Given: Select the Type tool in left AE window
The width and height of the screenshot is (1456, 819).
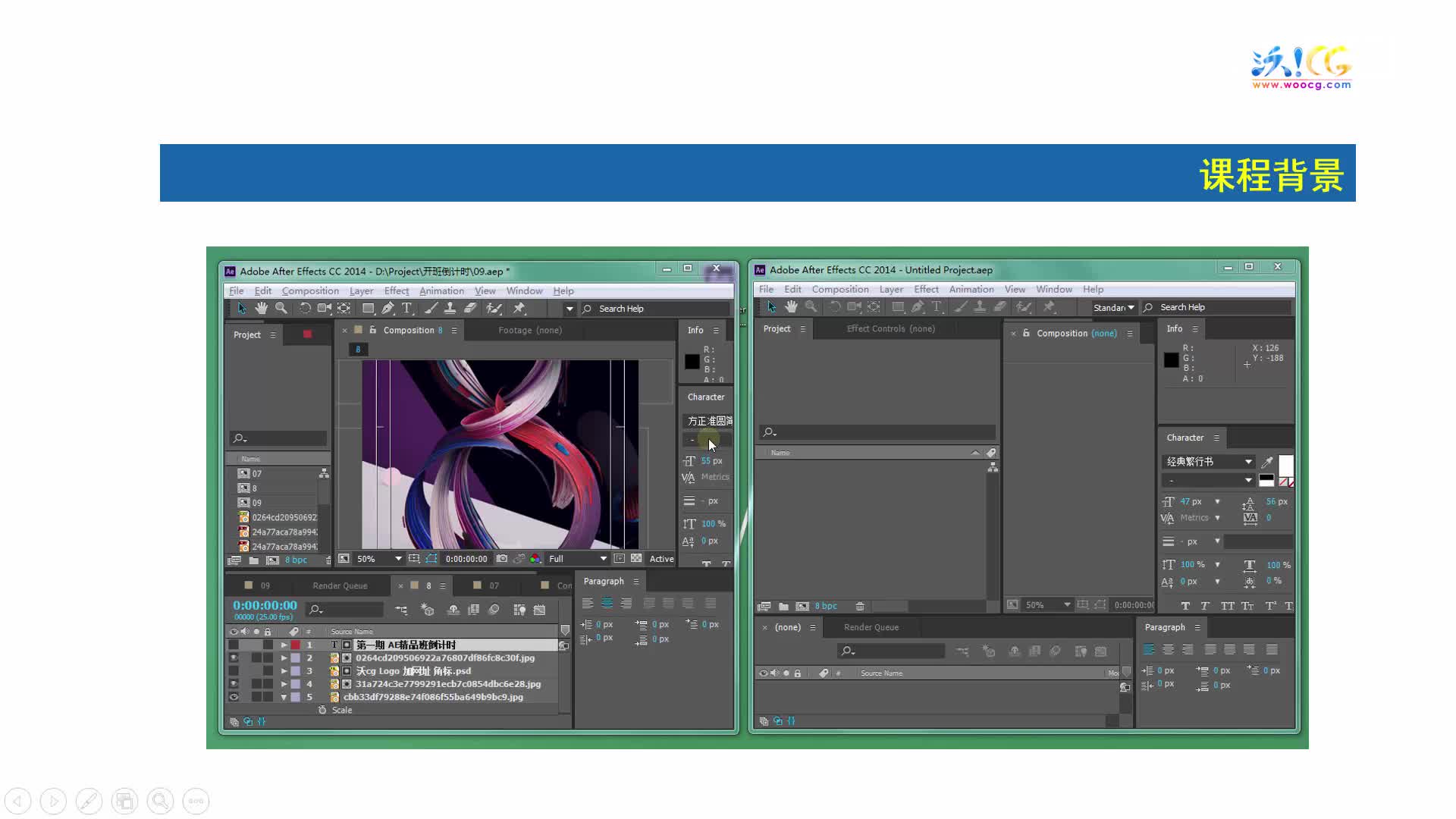Looking at the screenshot, I should [407, 308].
